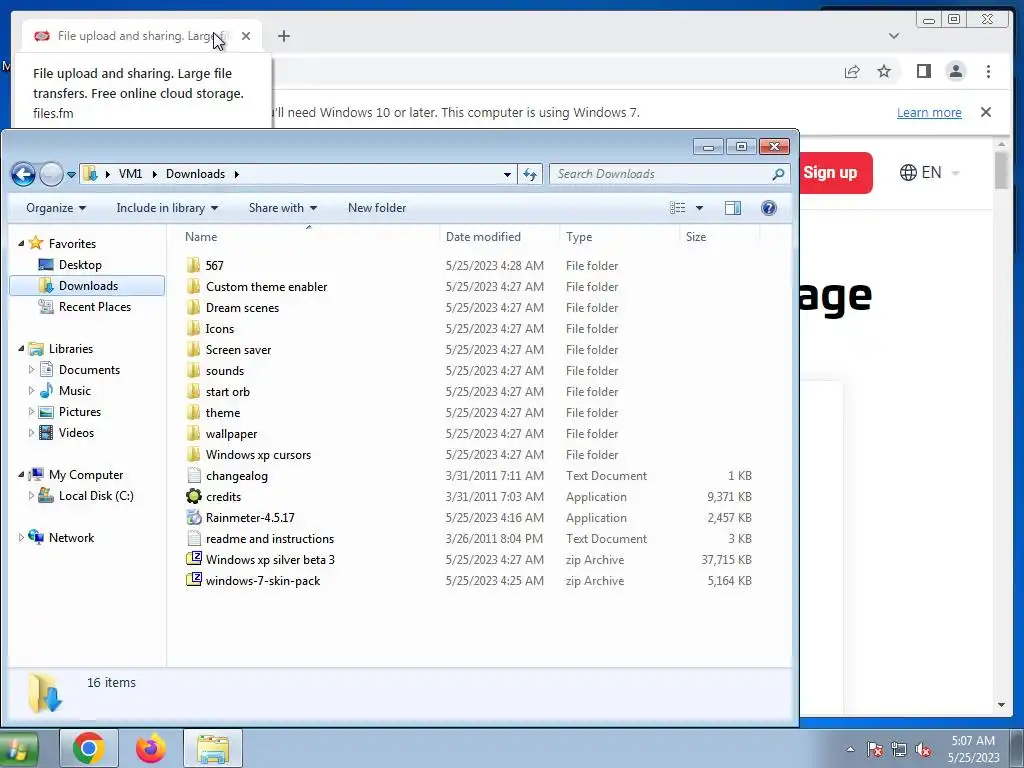Click Chrome share this page icon

click(852, 71)
